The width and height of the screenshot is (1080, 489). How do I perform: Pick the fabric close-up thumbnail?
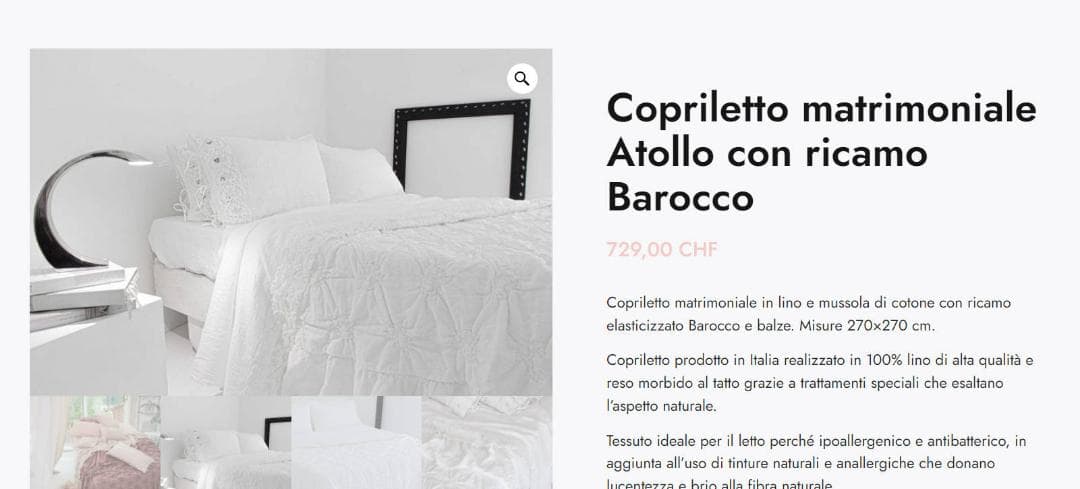coord(487,442)
